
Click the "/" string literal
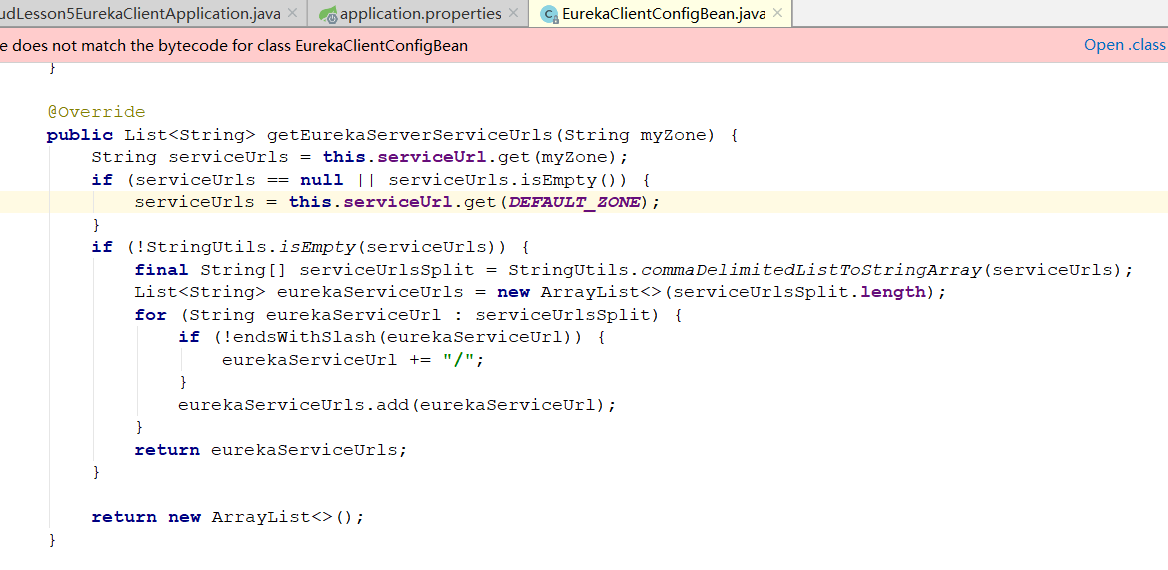tap(458, 359)
